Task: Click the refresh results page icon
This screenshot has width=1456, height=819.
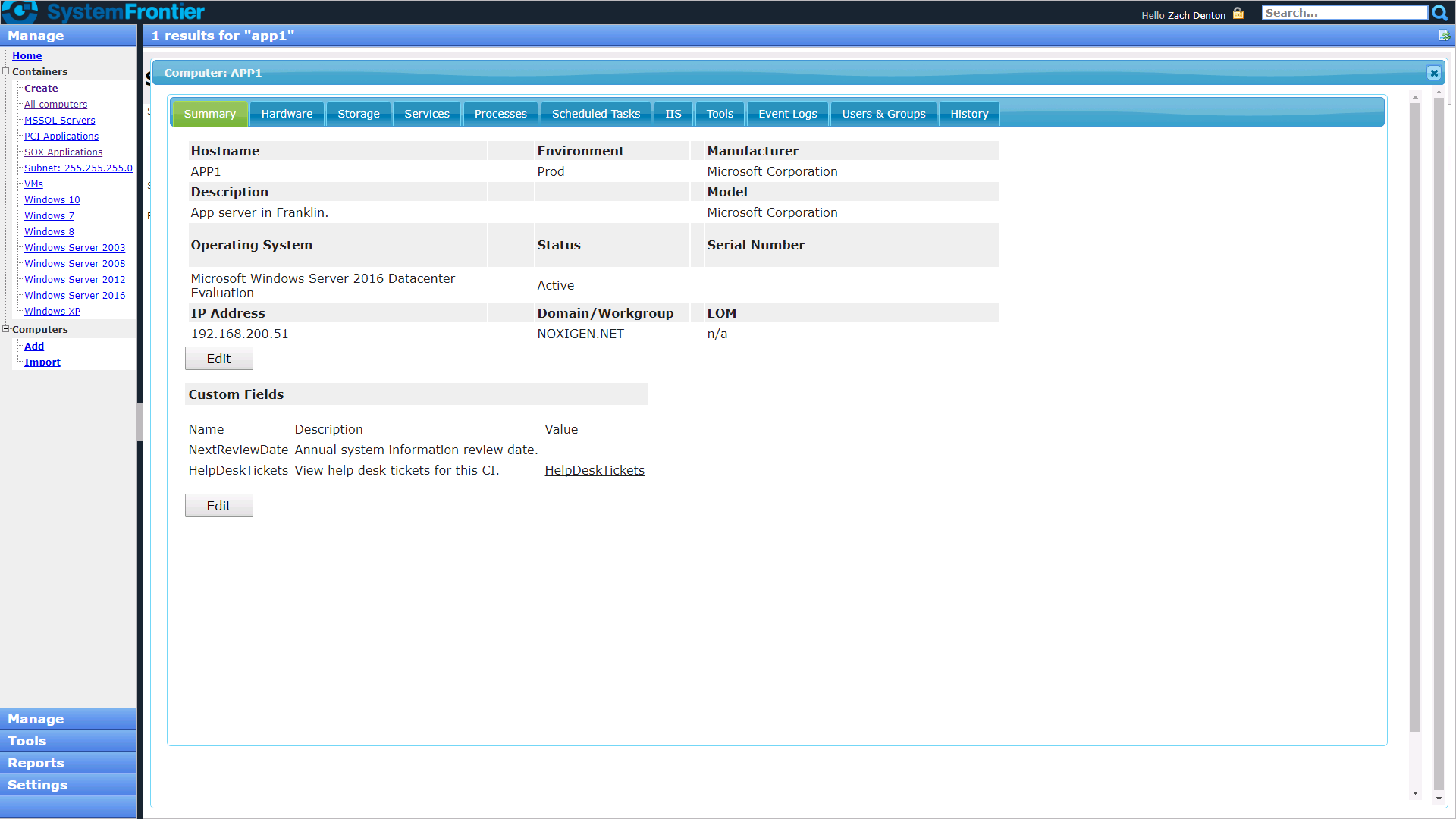Action: point(1444,36)
